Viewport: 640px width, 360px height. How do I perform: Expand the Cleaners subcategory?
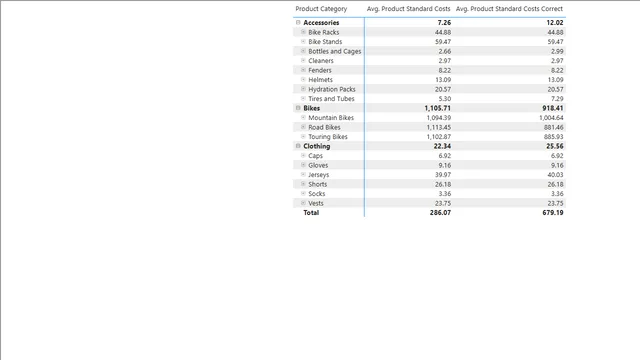point(303,60)
